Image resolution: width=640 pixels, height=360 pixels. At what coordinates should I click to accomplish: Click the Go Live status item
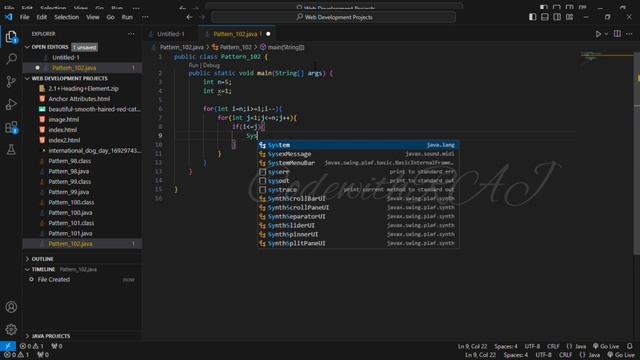[606, 346]
